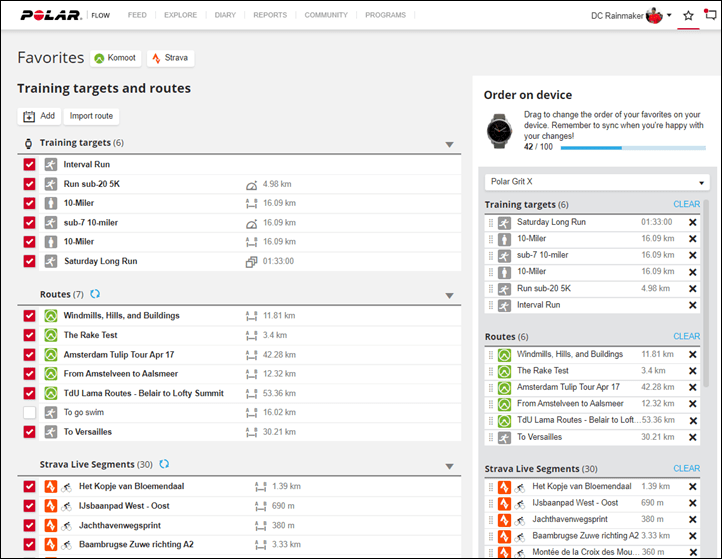Open the Polar Grit X device dropdown
This screenshot has width=722, height=559.
pyautogui.click(x=597, y=182)
